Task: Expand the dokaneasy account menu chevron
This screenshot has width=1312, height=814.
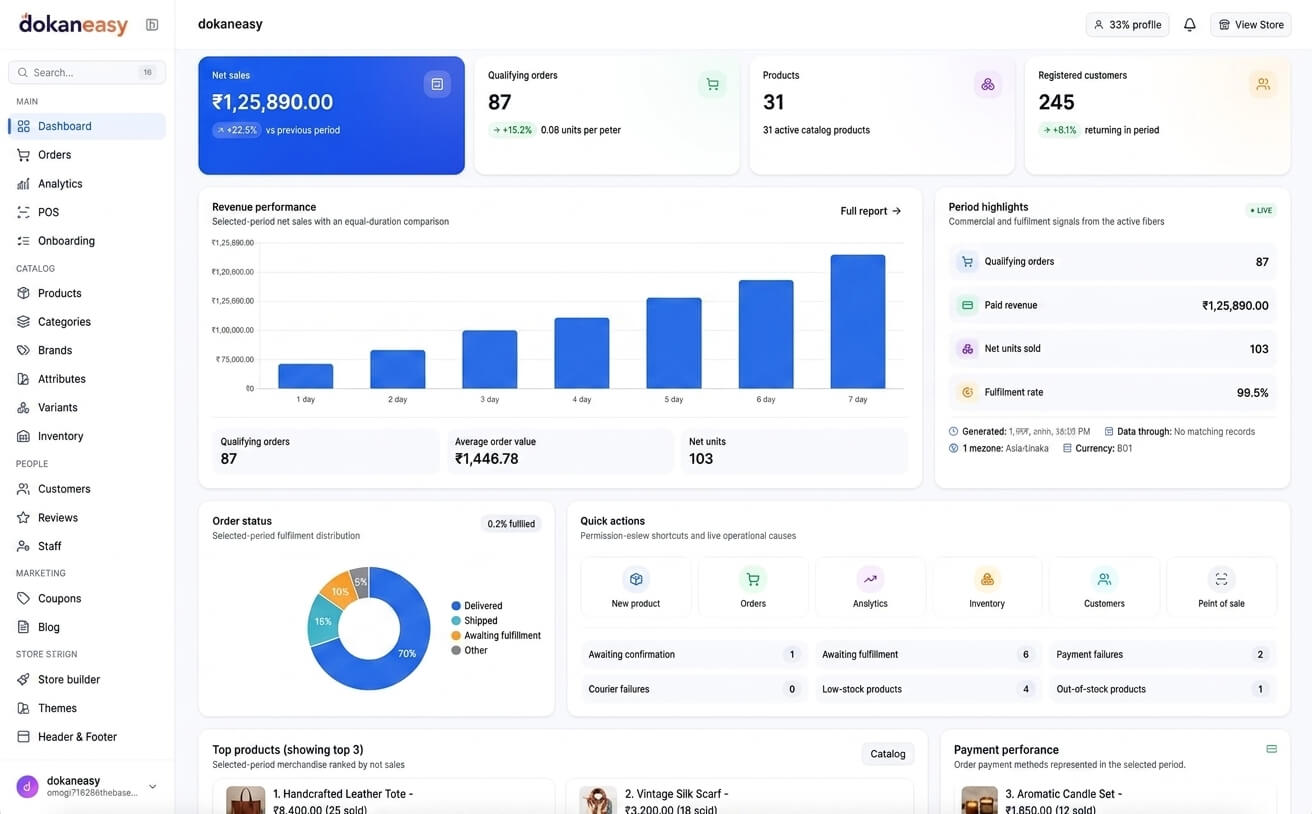Action: pyautogui.click(x=152, y=787)
